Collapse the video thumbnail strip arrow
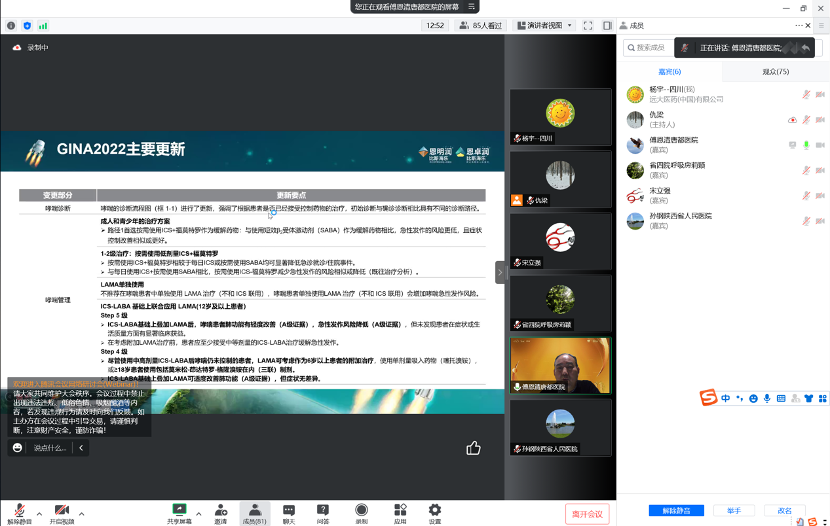Screen dimensions: 830x526 click(x=500, y=272)
